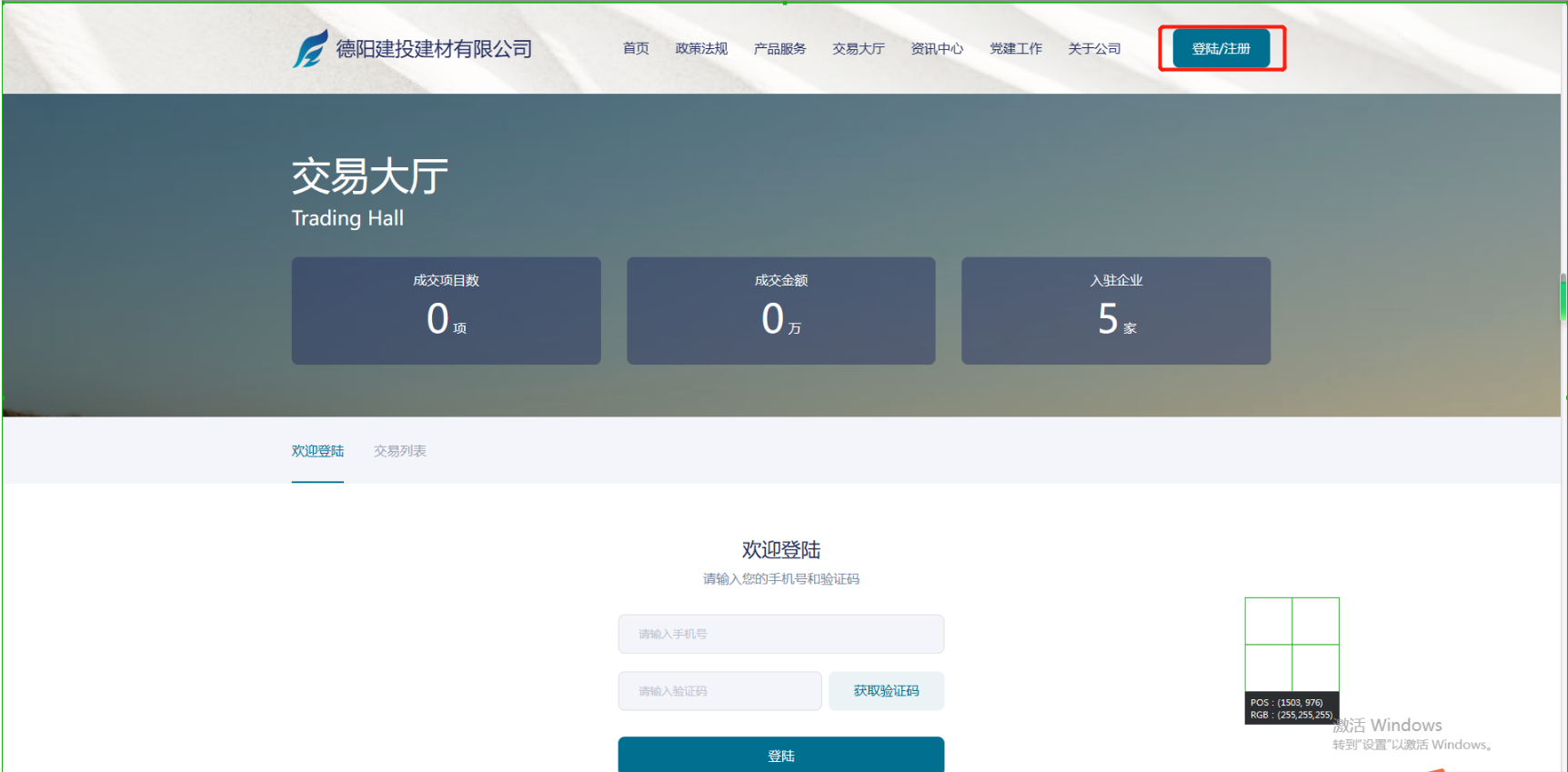
Task: Focus the 请输入验证码 verification code field
Action: point(719,691)
